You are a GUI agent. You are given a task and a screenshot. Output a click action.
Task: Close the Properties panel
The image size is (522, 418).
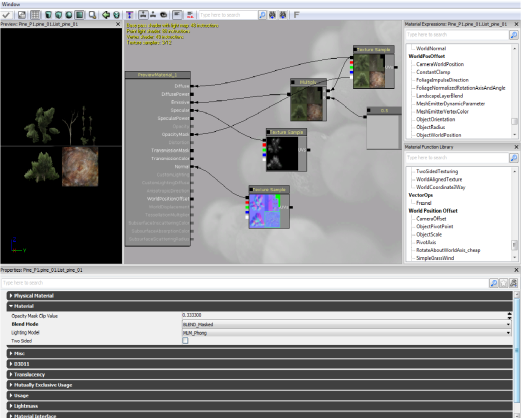point(516,270)
